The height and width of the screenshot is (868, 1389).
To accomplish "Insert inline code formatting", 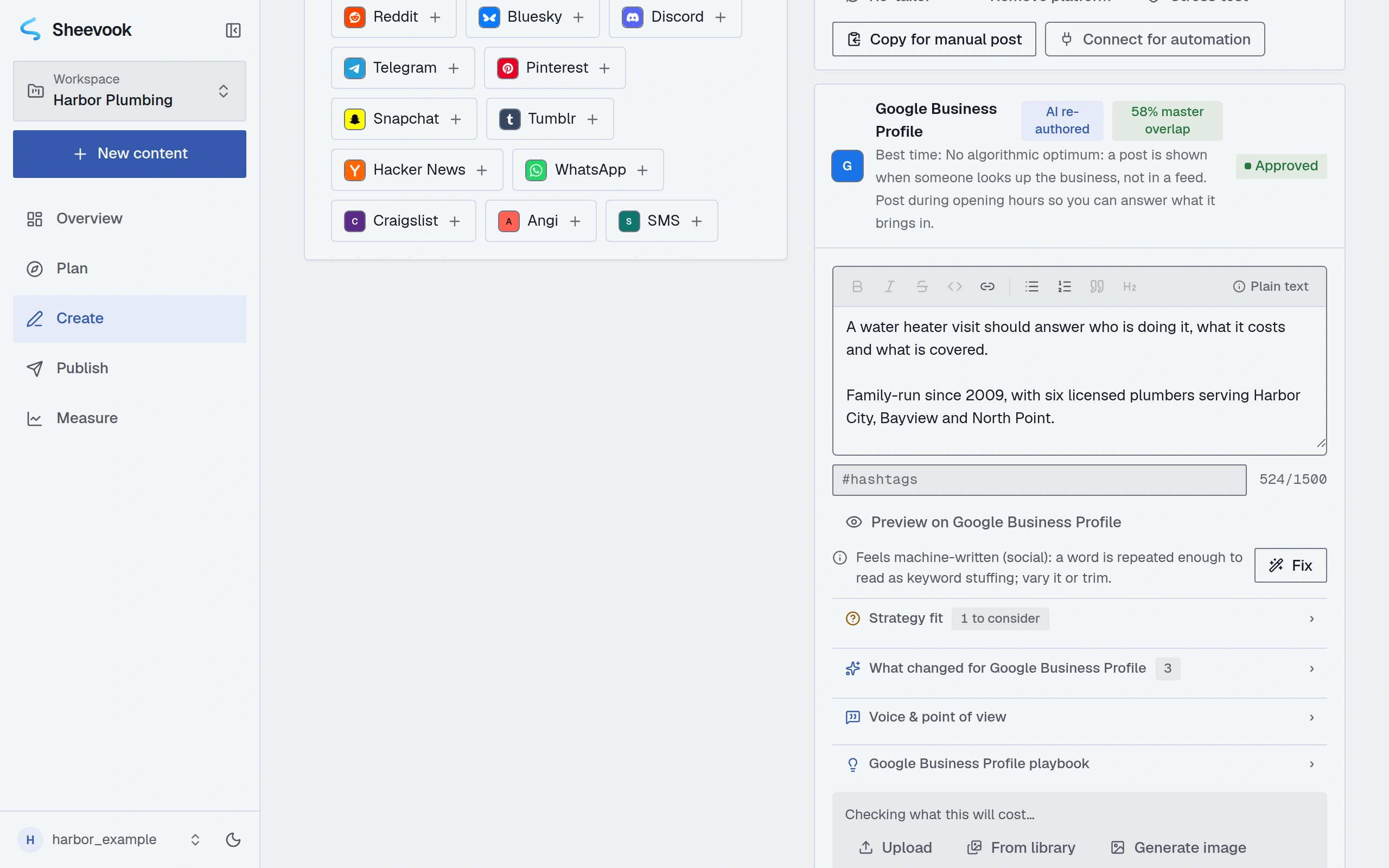I will pos(954,286).
